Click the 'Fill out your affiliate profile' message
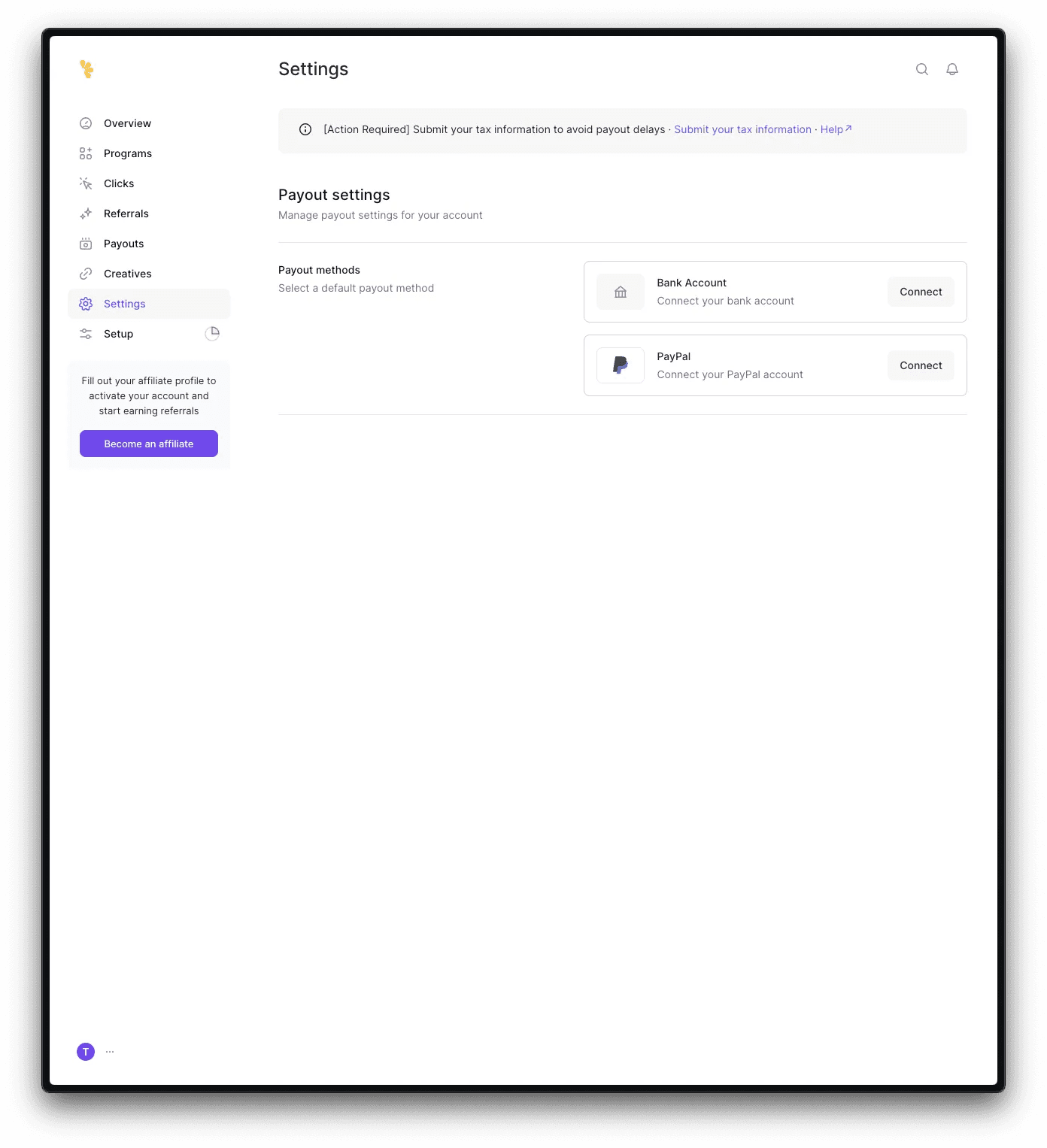The width and height of the screenshot is (1047, 1148). pyautogui.click(x=149, y=396)
